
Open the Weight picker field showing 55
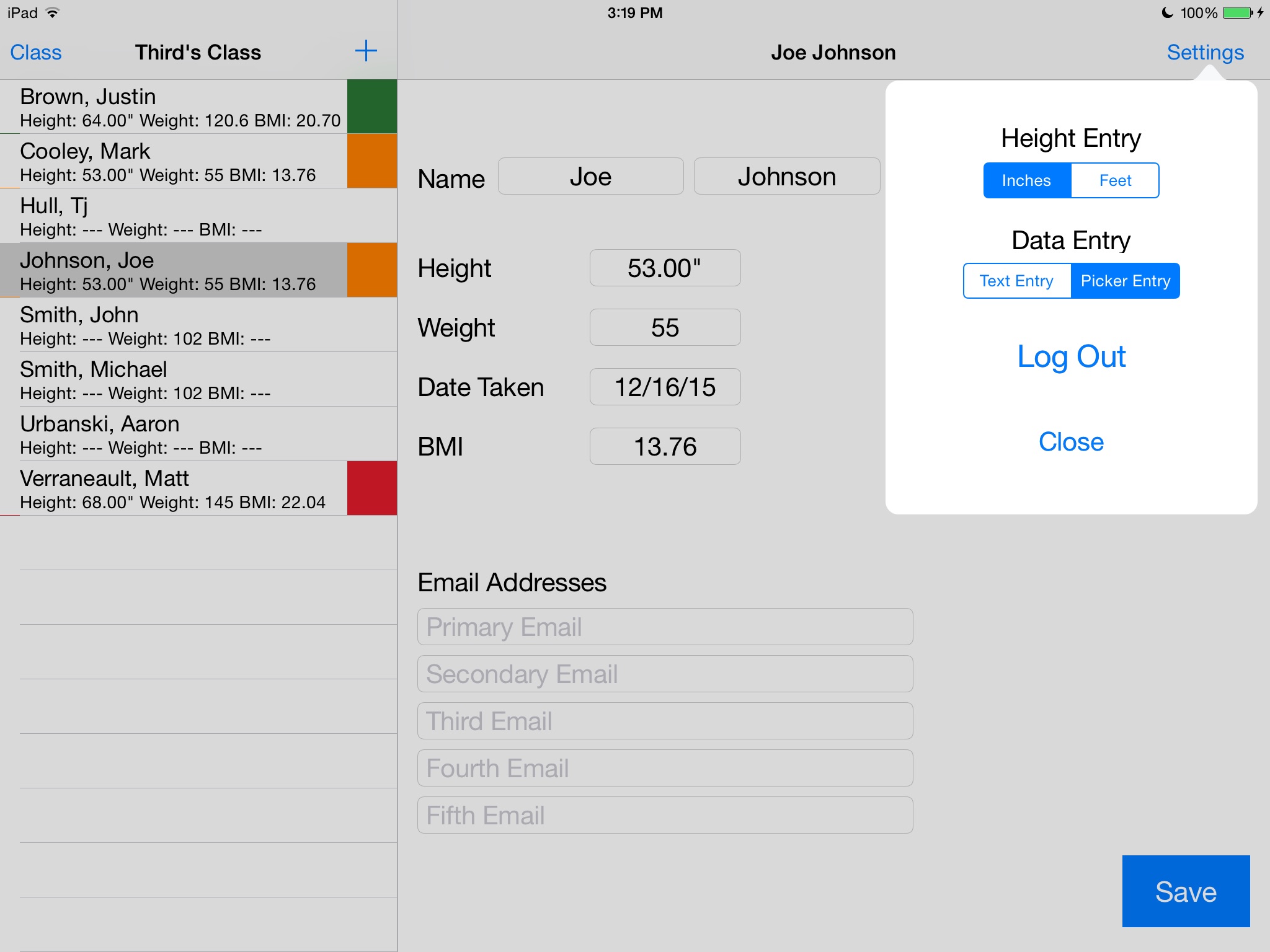pyautogui.click(x=665, y=328)
